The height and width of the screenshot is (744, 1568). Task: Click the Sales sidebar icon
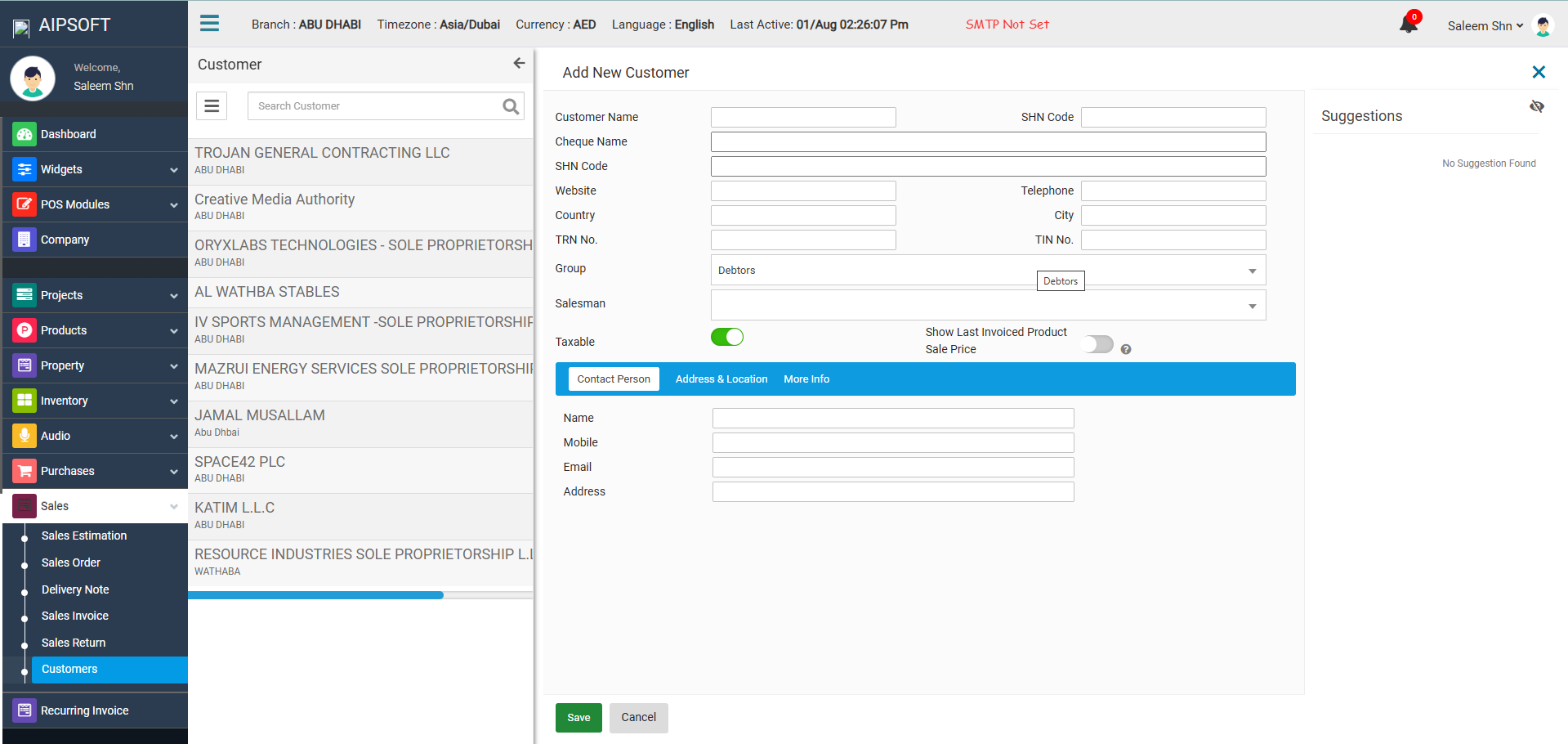point(25,506)
